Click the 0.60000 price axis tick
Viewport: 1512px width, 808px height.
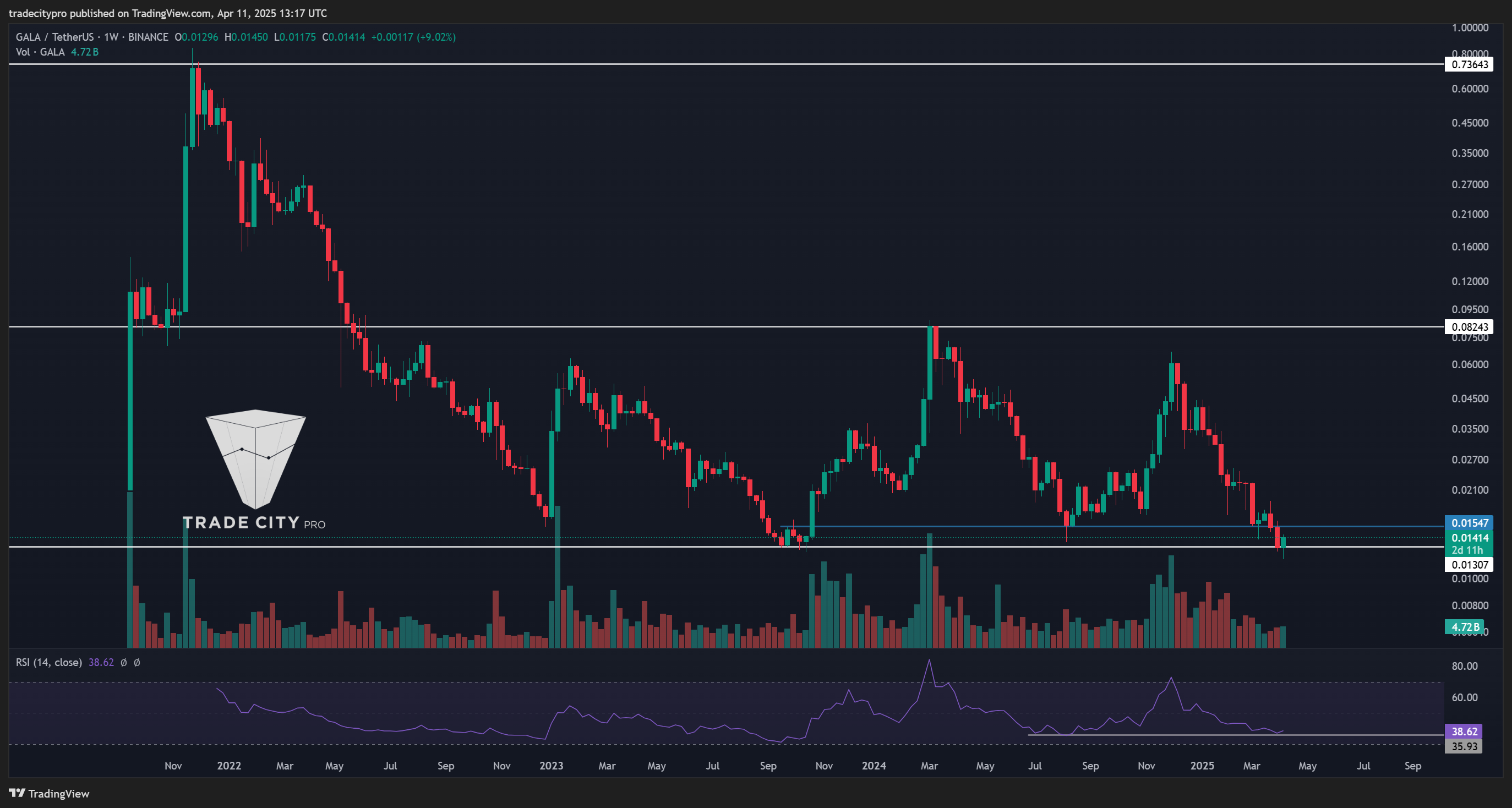coord(1470,89)
